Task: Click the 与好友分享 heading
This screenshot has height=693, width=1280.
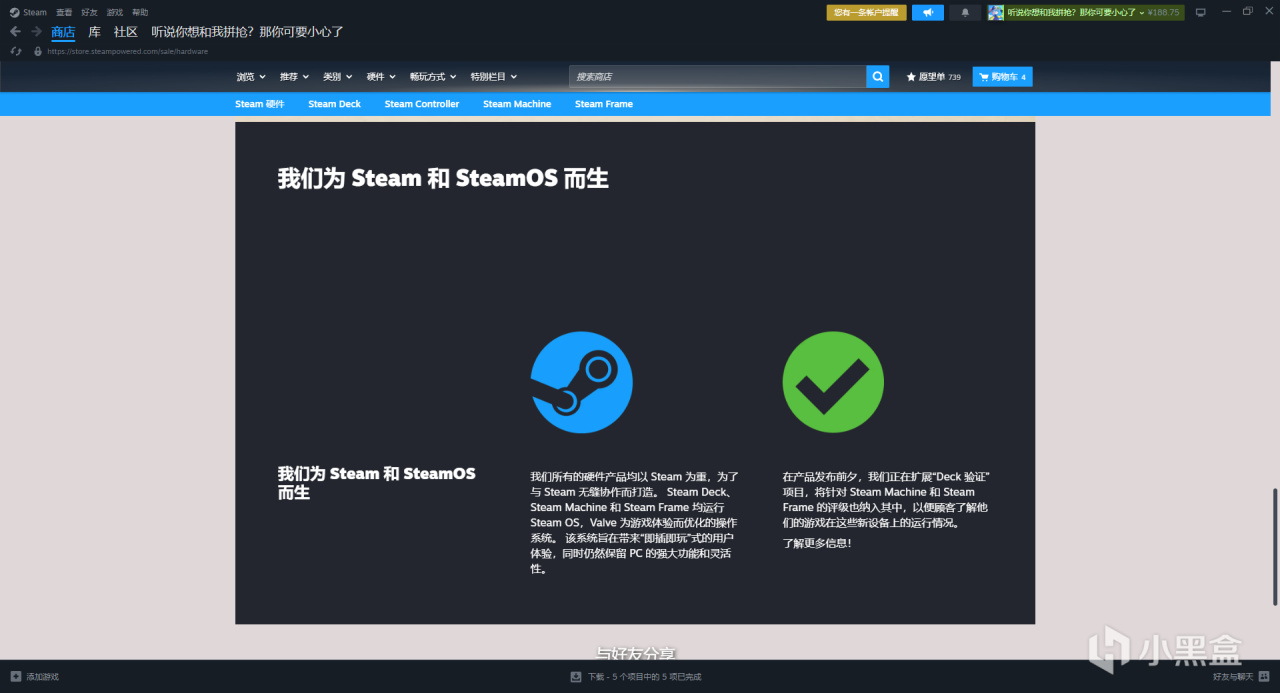Action: [x=636, y=653]
